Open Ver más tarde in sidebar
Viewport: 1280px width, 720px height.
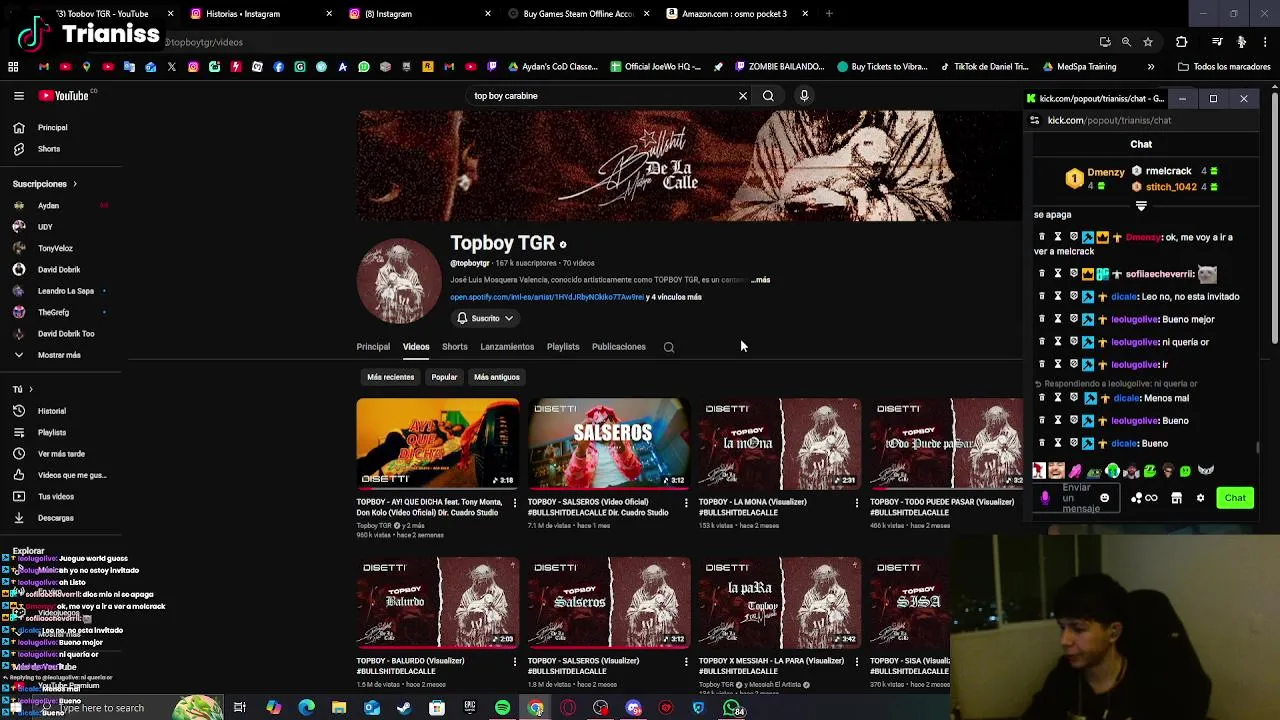tap(61, 454)
